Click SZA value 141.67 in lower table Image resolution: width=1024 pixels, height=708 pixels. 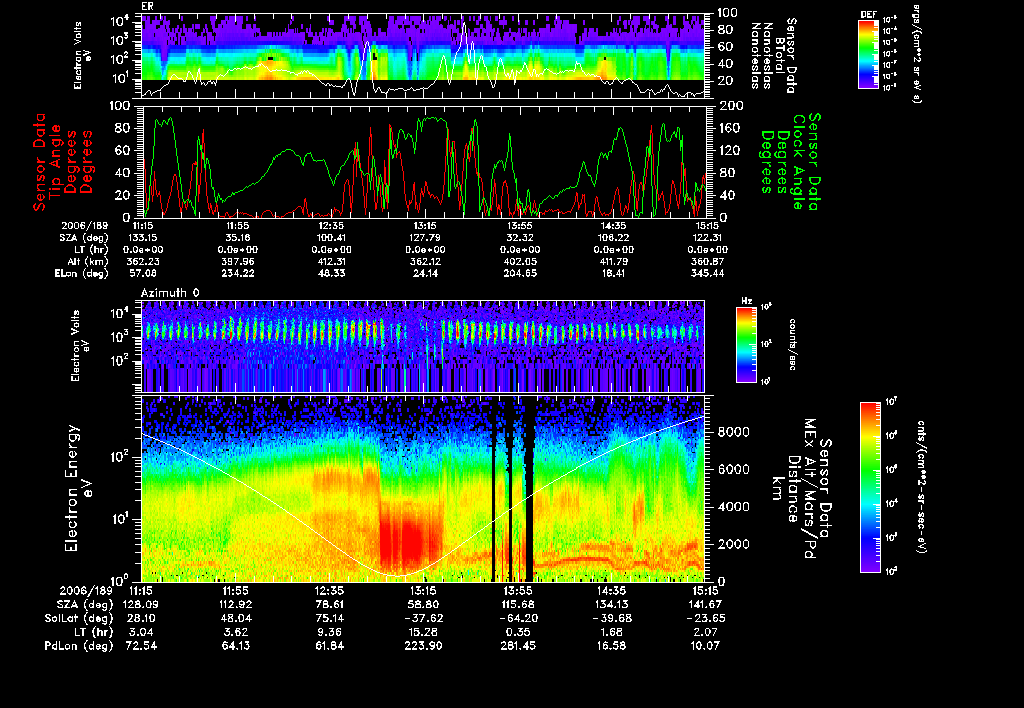[x=705, y=605]
